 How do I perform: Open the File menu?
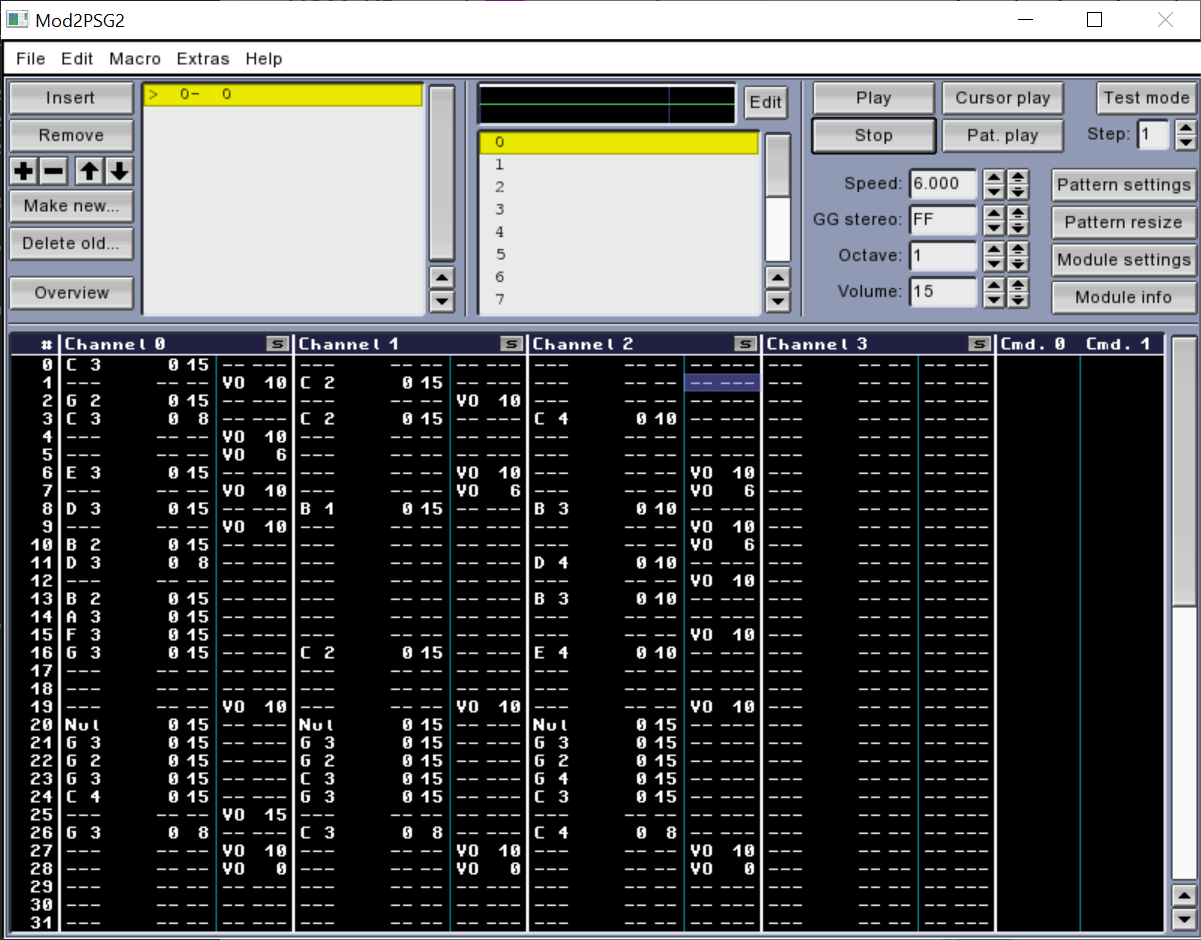coord(31,59)
